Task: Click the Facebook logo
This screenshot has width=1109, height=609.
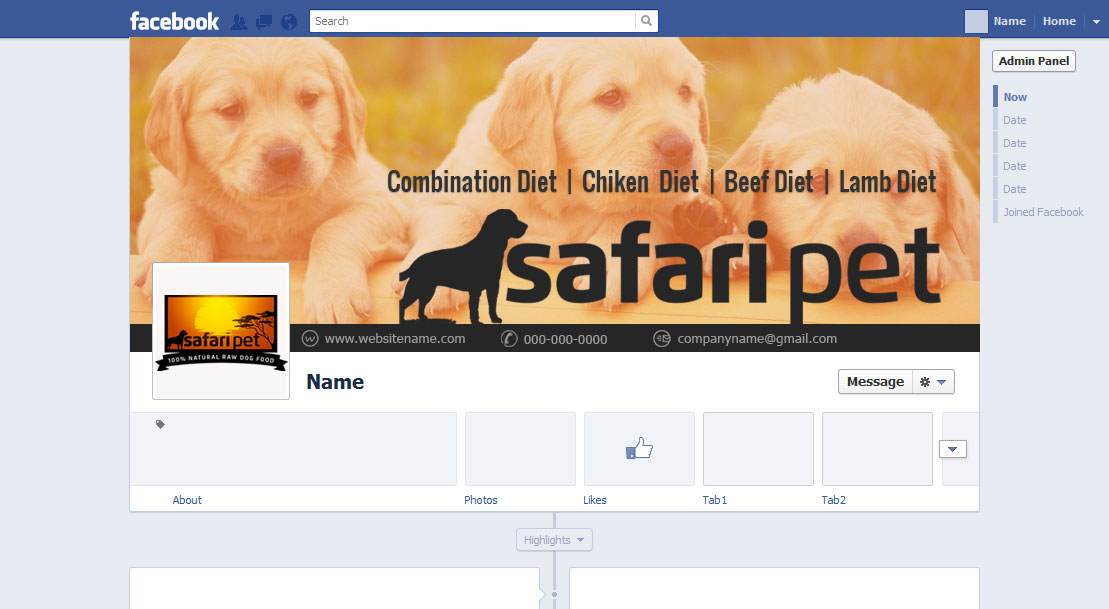Action: click(x=174, y=21)
